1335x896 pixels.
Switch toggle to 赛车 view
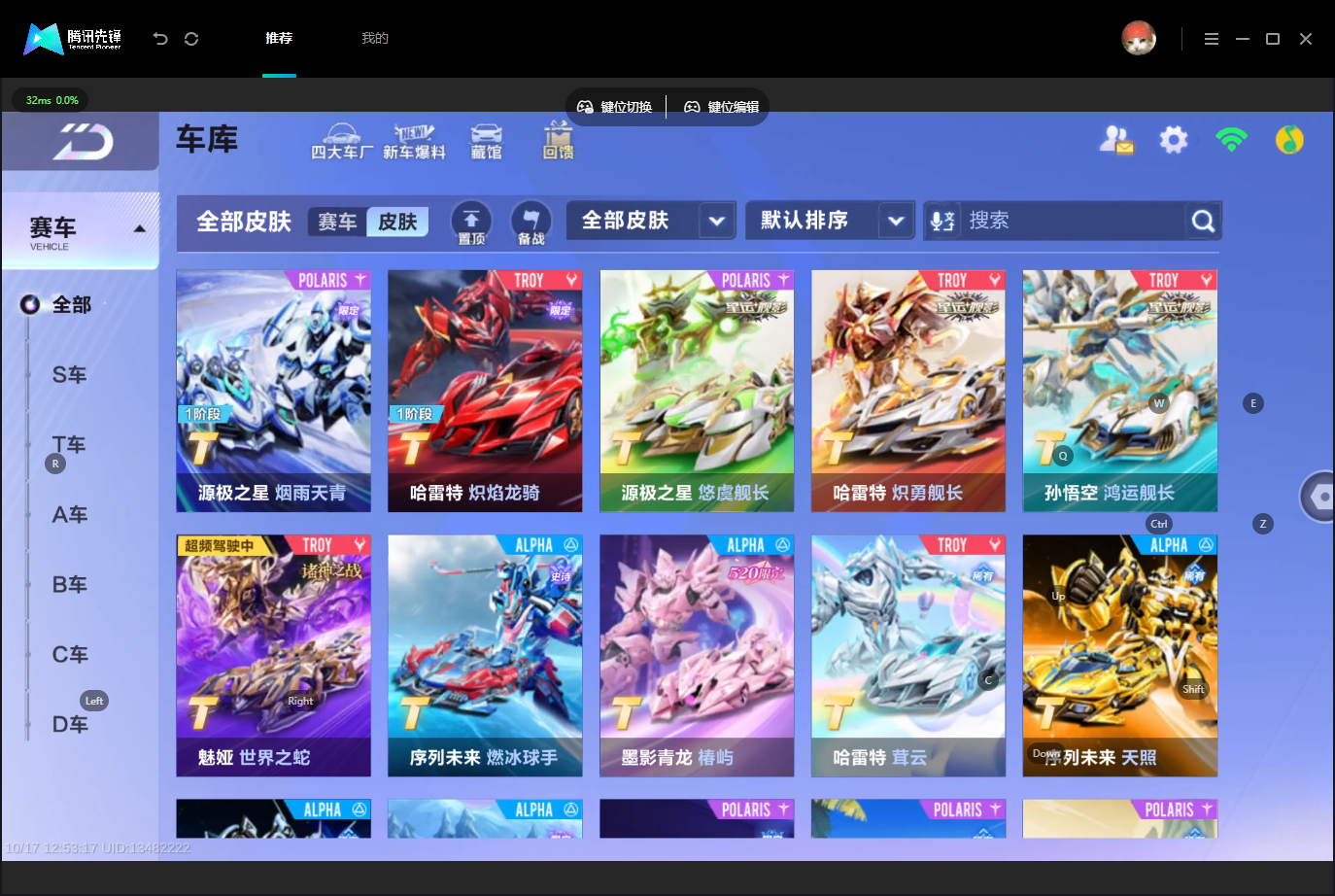(x=337, y=223)
